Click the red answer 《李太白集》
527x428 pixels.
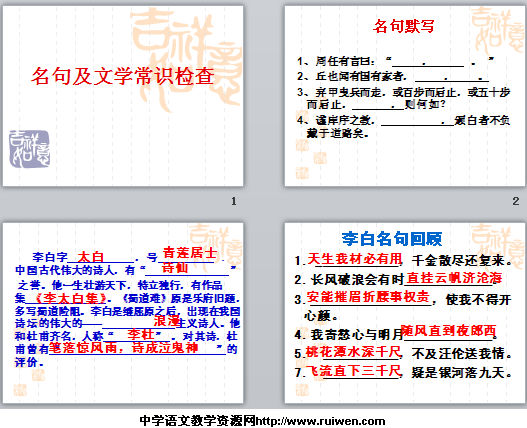(x=71, y=298)
